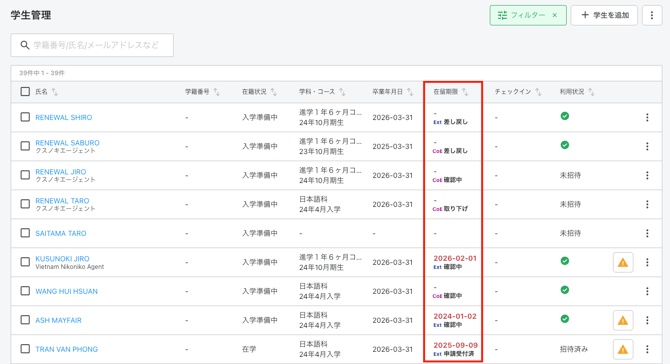The image size is (670, 364).
Task: Click the 39件中 1 - 39件 count text
Action: point(41,73)
